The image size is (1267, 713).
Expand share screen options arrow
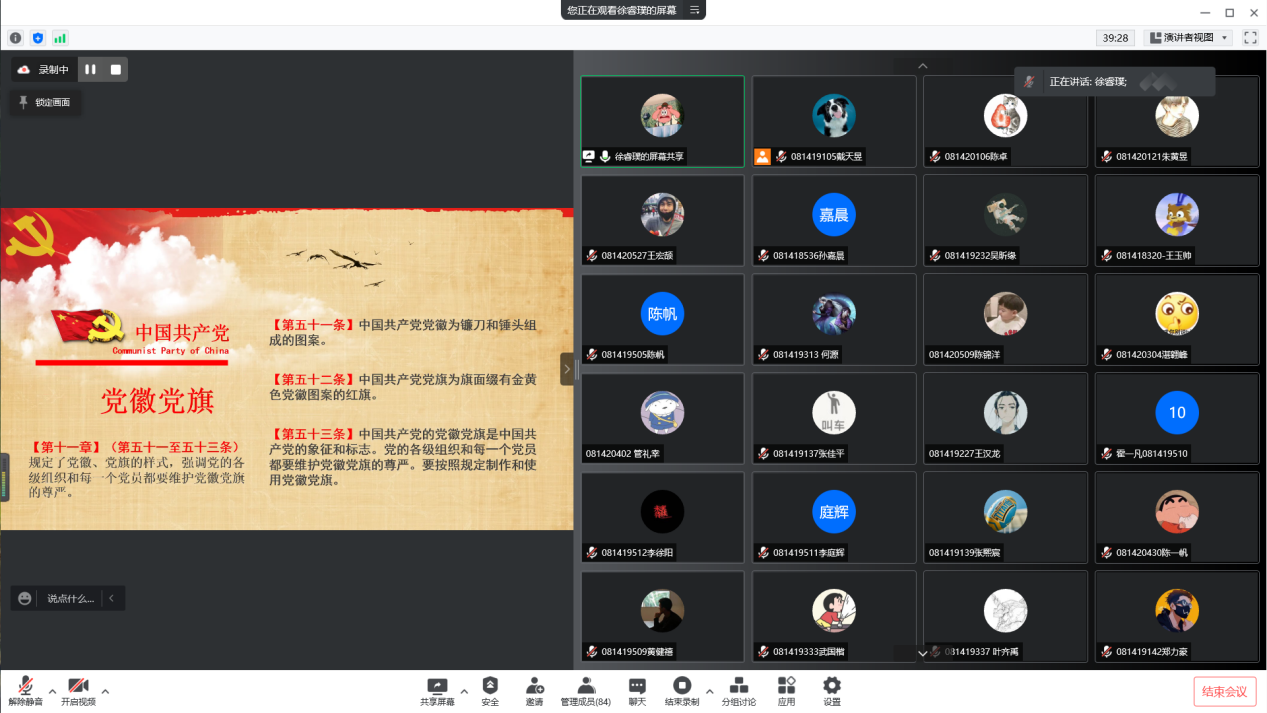coord(464,691)
